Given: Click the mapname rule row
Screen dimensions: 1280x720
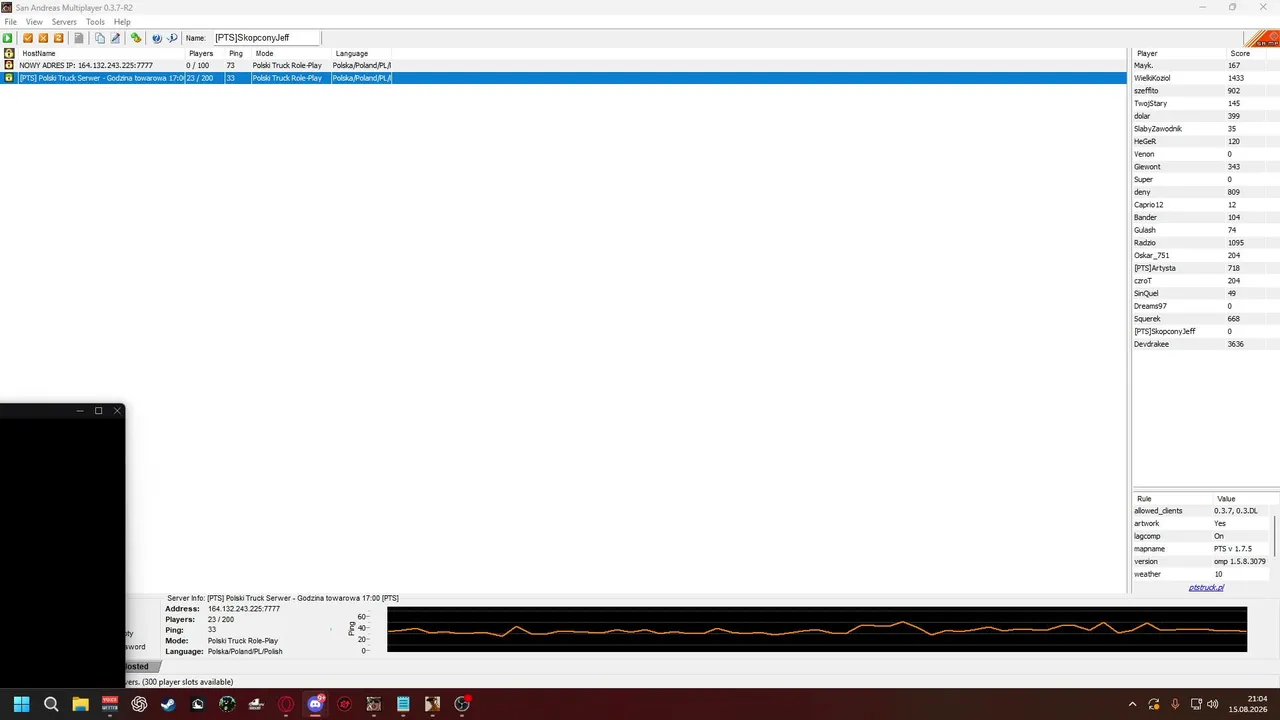Looking at the screenshot, I should pyautogui.click(x=1201, y=549).
